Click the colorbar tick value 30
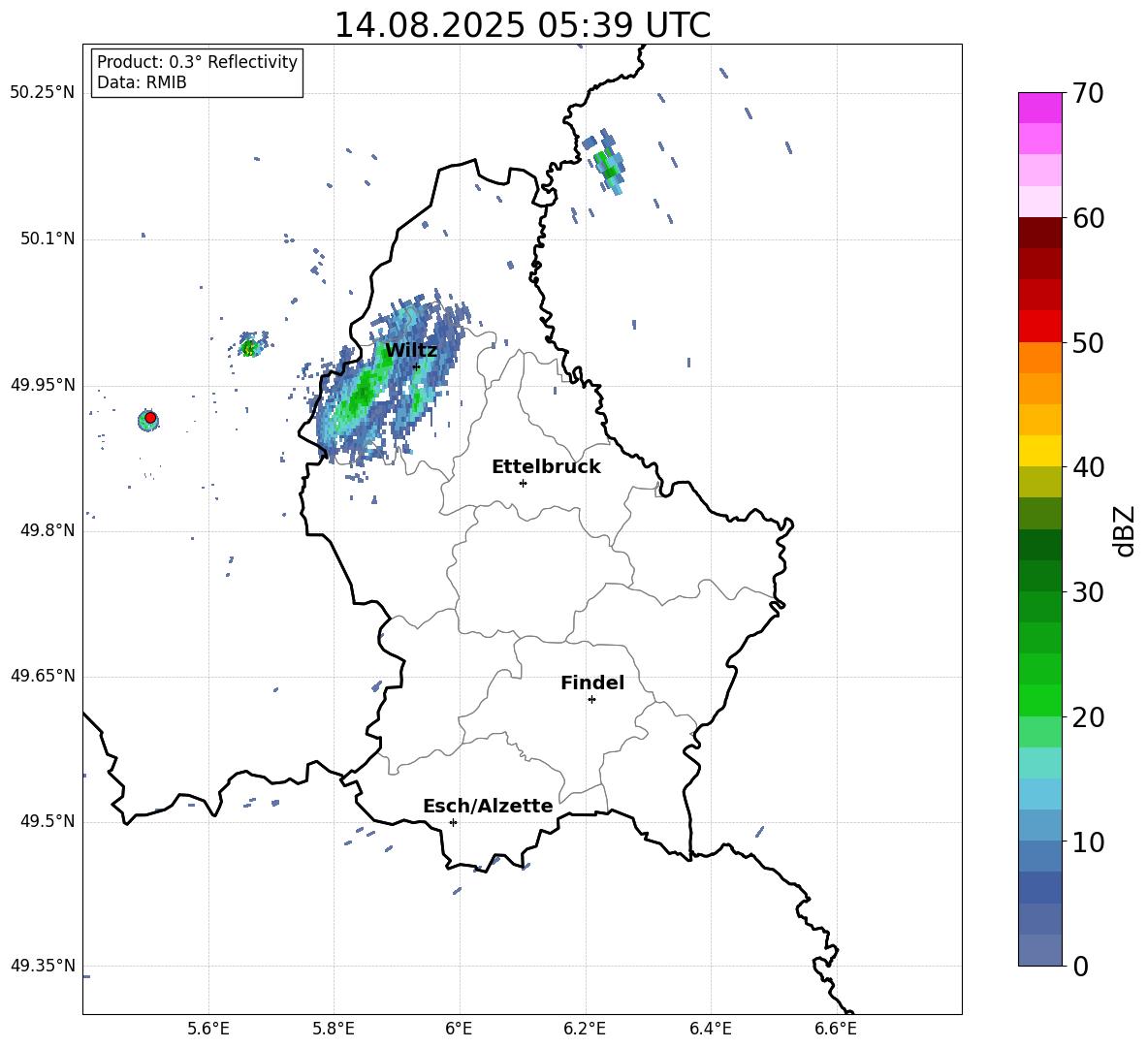 [1088, 592]
